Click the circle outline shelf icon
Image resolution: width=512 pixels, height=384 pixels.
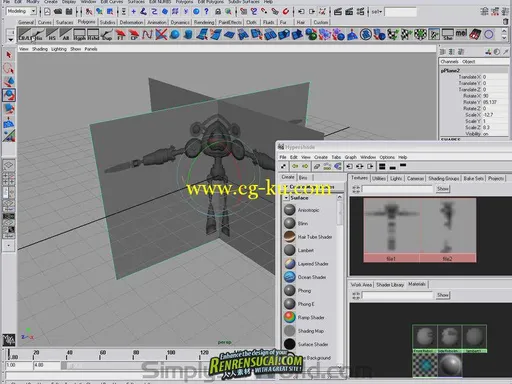point(489,34)
